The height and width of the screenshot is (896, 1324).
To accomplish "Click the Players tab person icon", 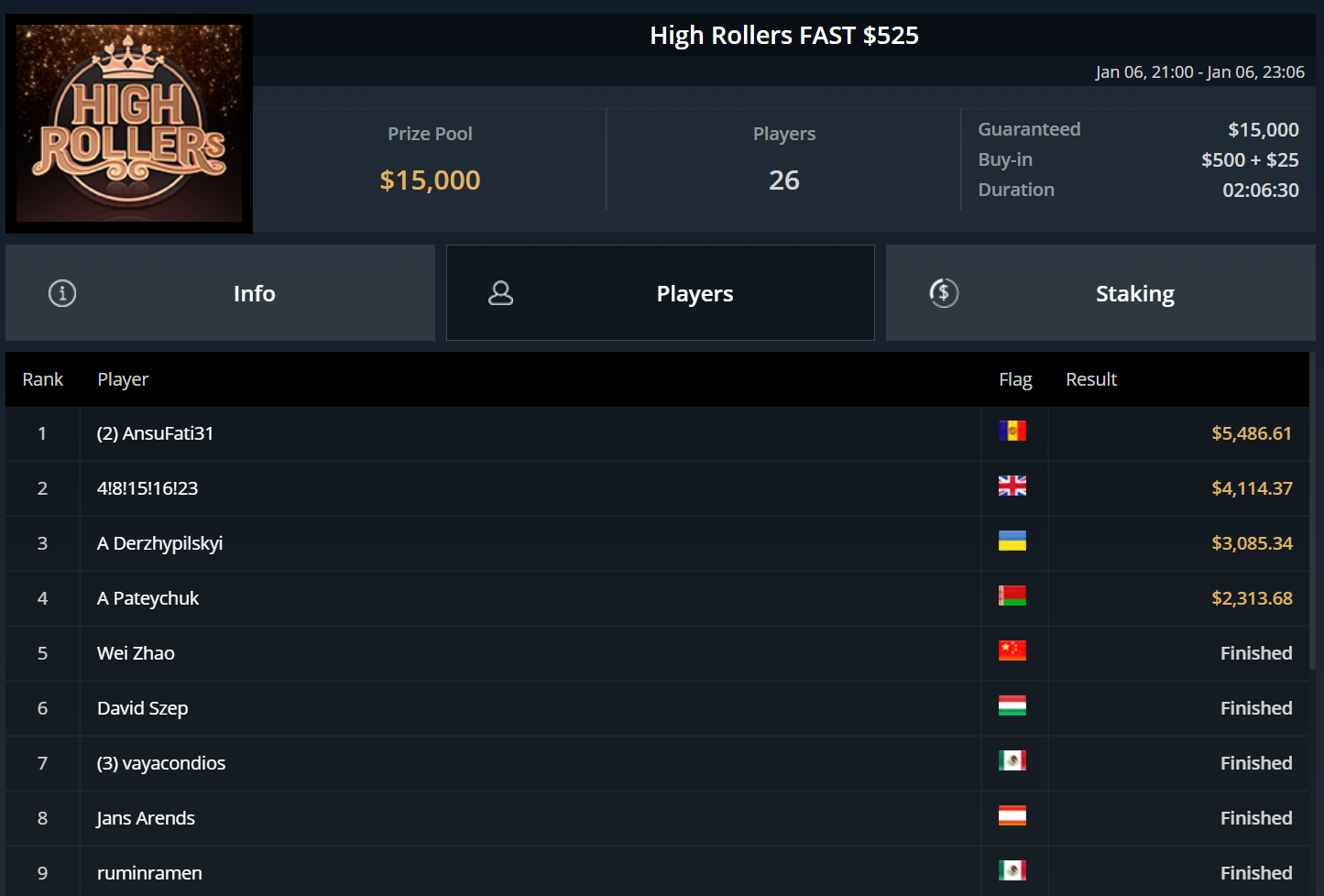I will click(x=500, y=293).
